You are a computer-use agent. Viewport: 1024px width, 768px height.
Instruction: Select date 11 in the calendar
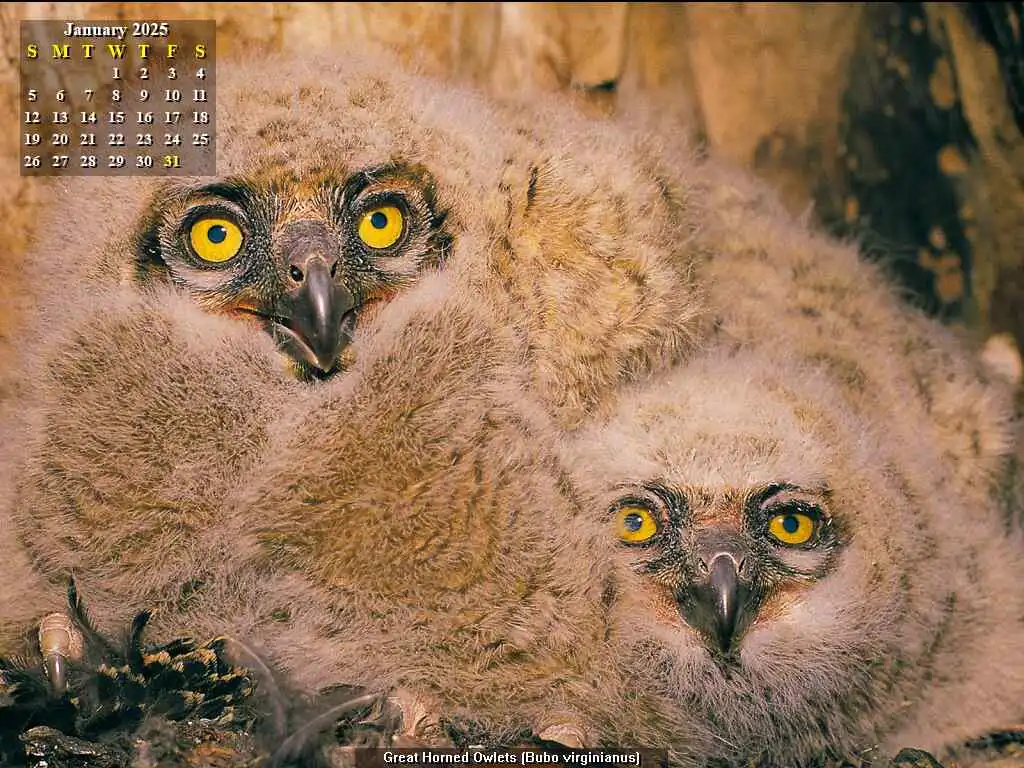click(x=200, y=95)
